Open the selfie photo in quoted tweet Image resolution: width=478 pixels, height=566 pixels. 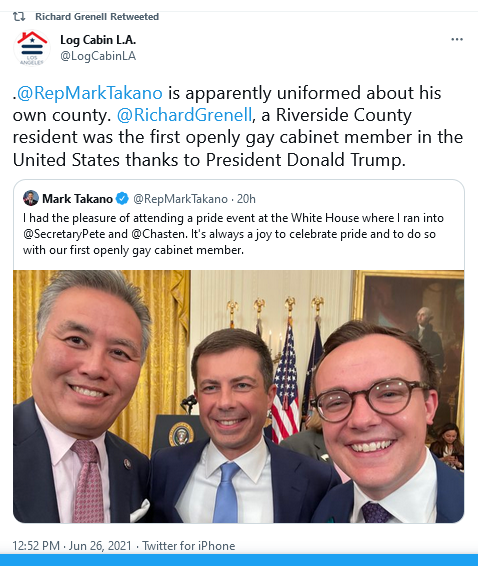[x=239, y=396]
